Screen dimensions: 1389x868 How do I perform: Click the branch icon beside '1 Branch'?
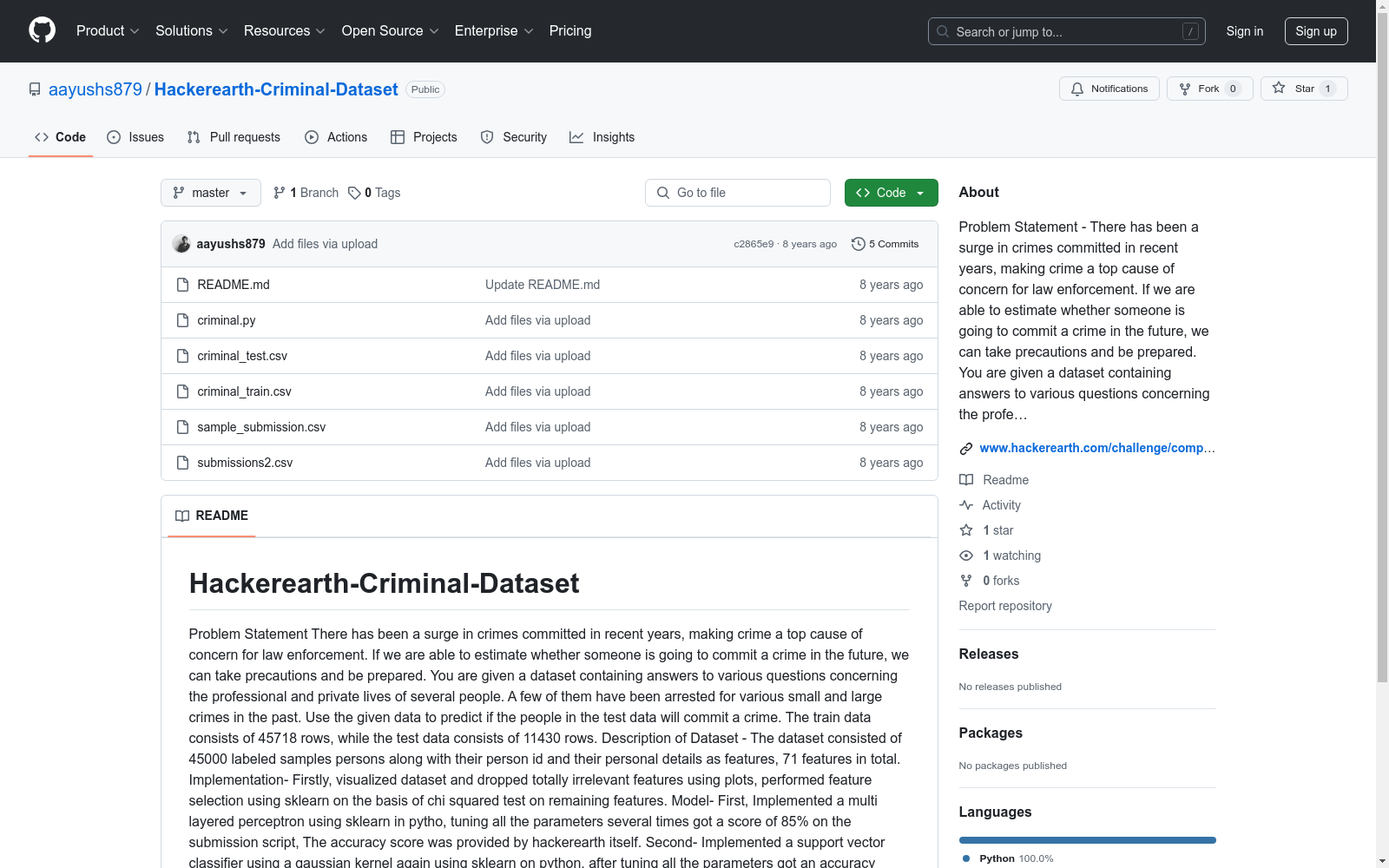point(280,193)
